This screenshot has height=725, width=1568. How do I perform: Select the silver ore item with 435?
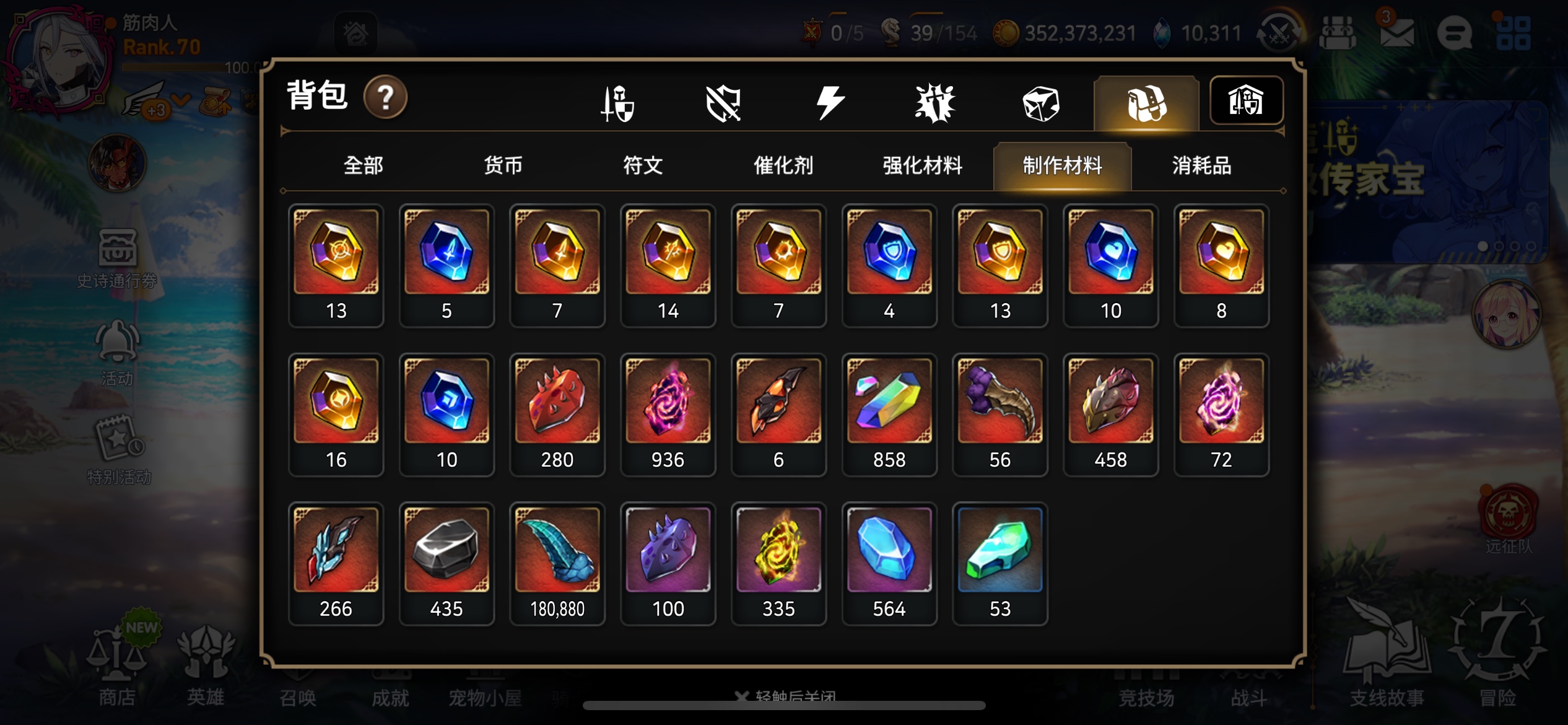[x=446, y=563]
